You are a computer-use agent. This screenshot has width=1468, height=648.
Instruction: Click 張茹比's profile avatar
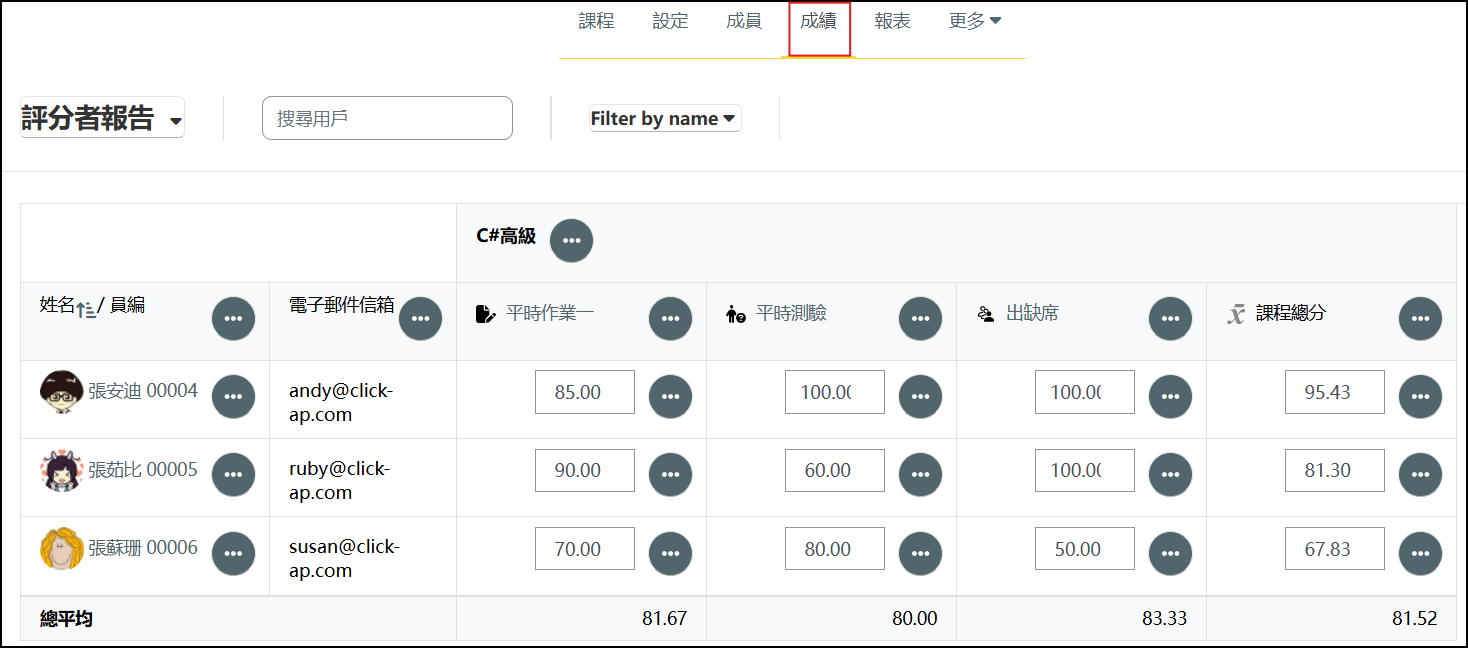coord(61,470)
